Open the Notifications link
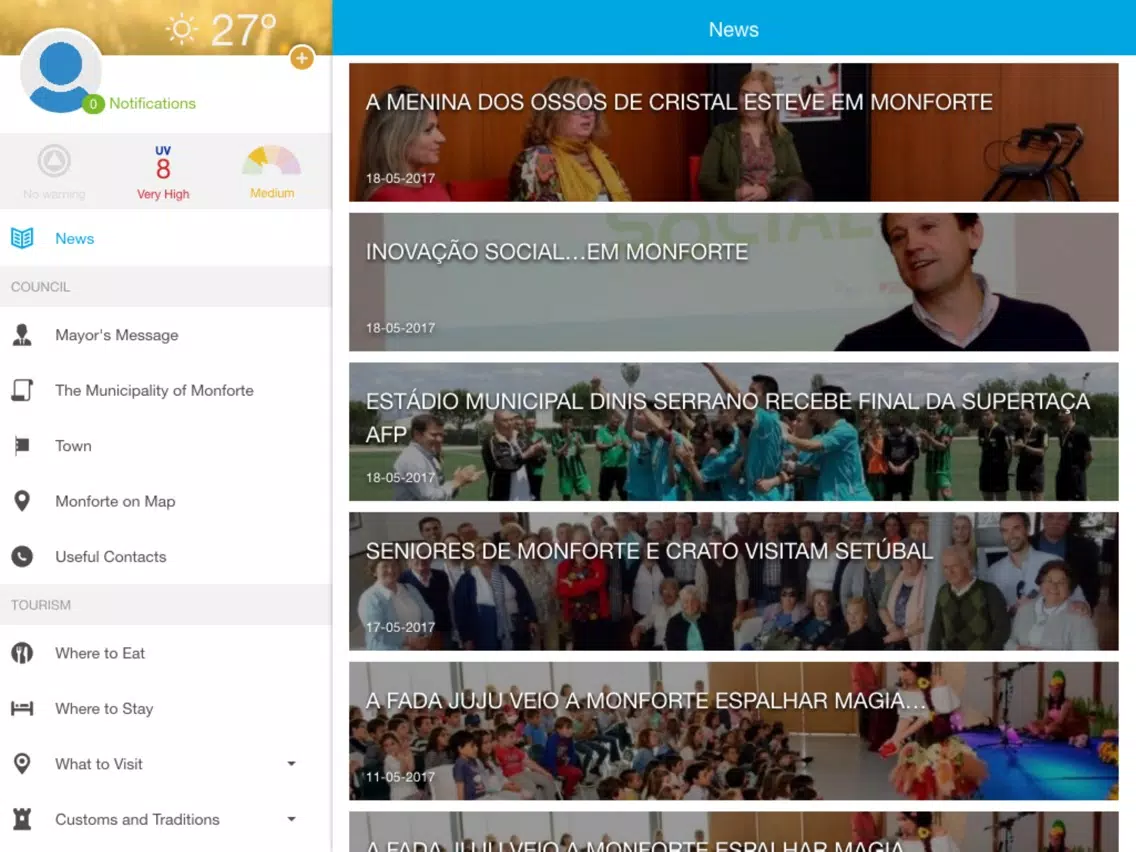 [x=152, y=104]
